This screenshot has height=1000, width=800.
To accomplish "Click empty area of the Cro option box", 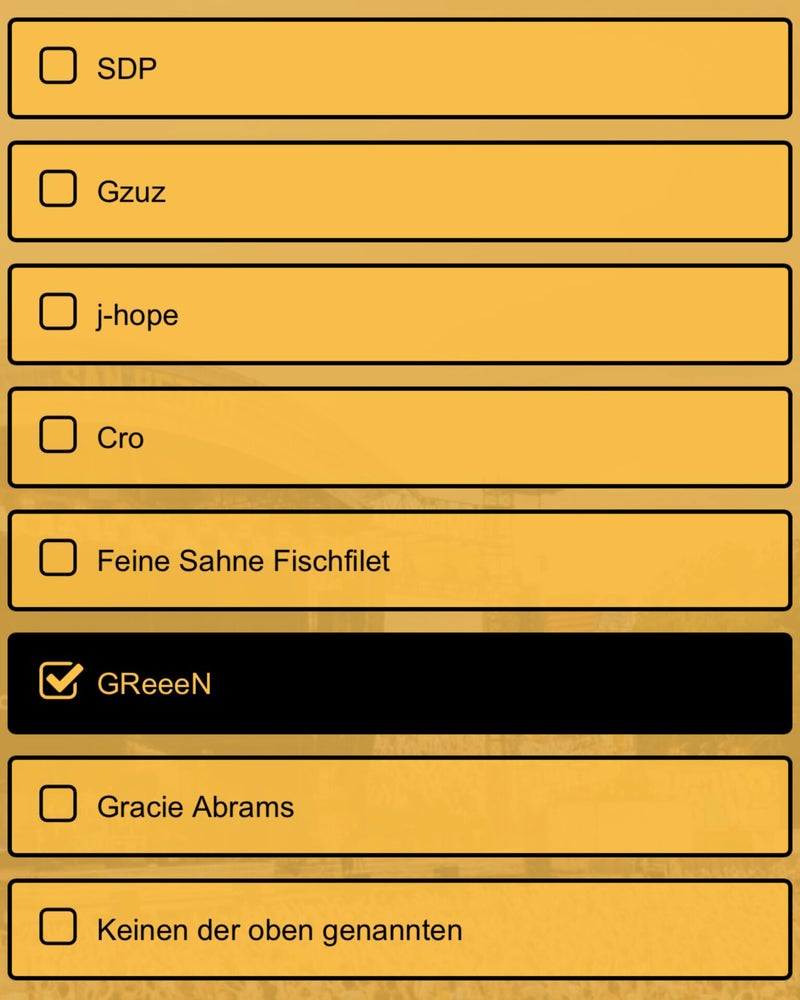I will click(500, 437).
